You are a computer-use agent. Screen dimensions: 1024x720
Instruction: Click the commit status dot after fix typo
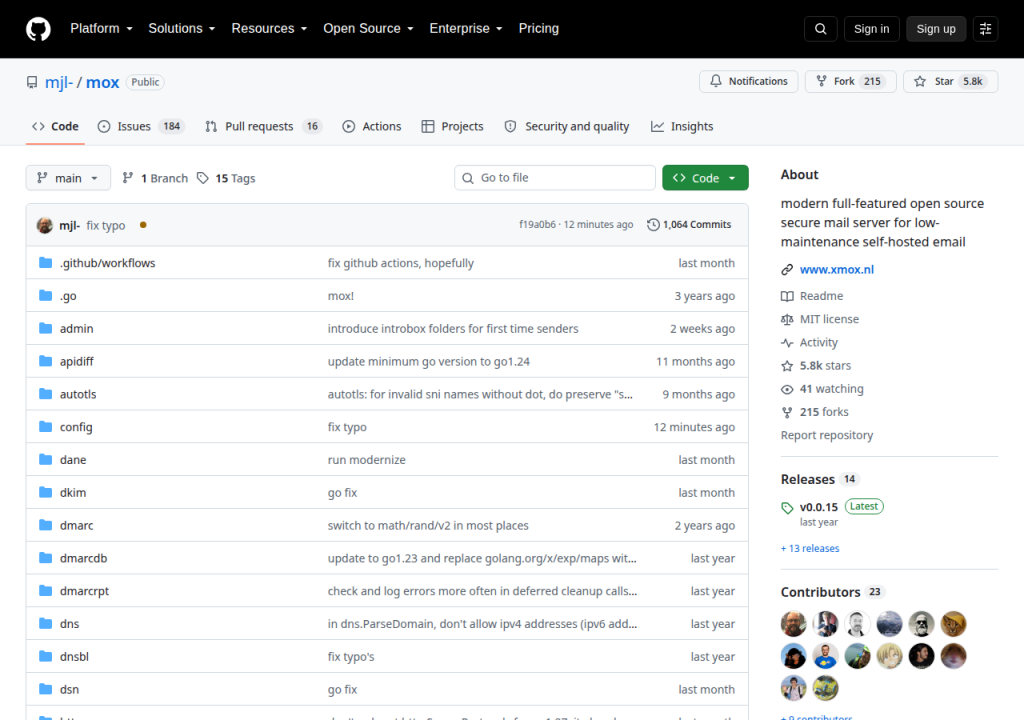click(x=143, y=225)
